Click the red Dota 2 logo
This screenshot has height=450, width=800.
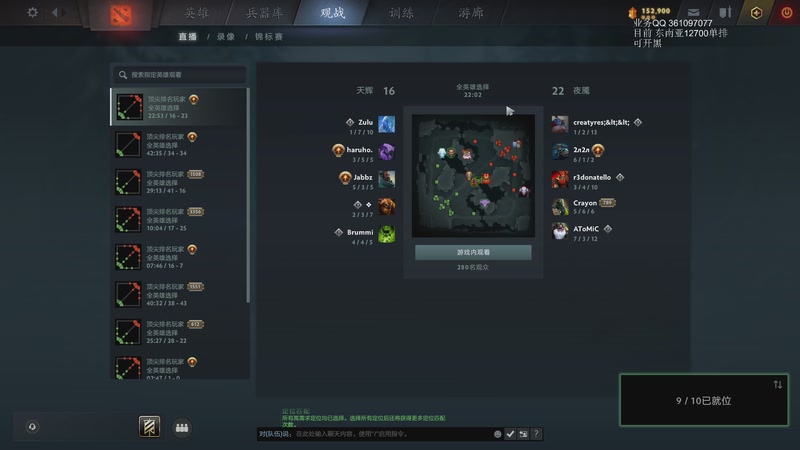click(121, 15)
